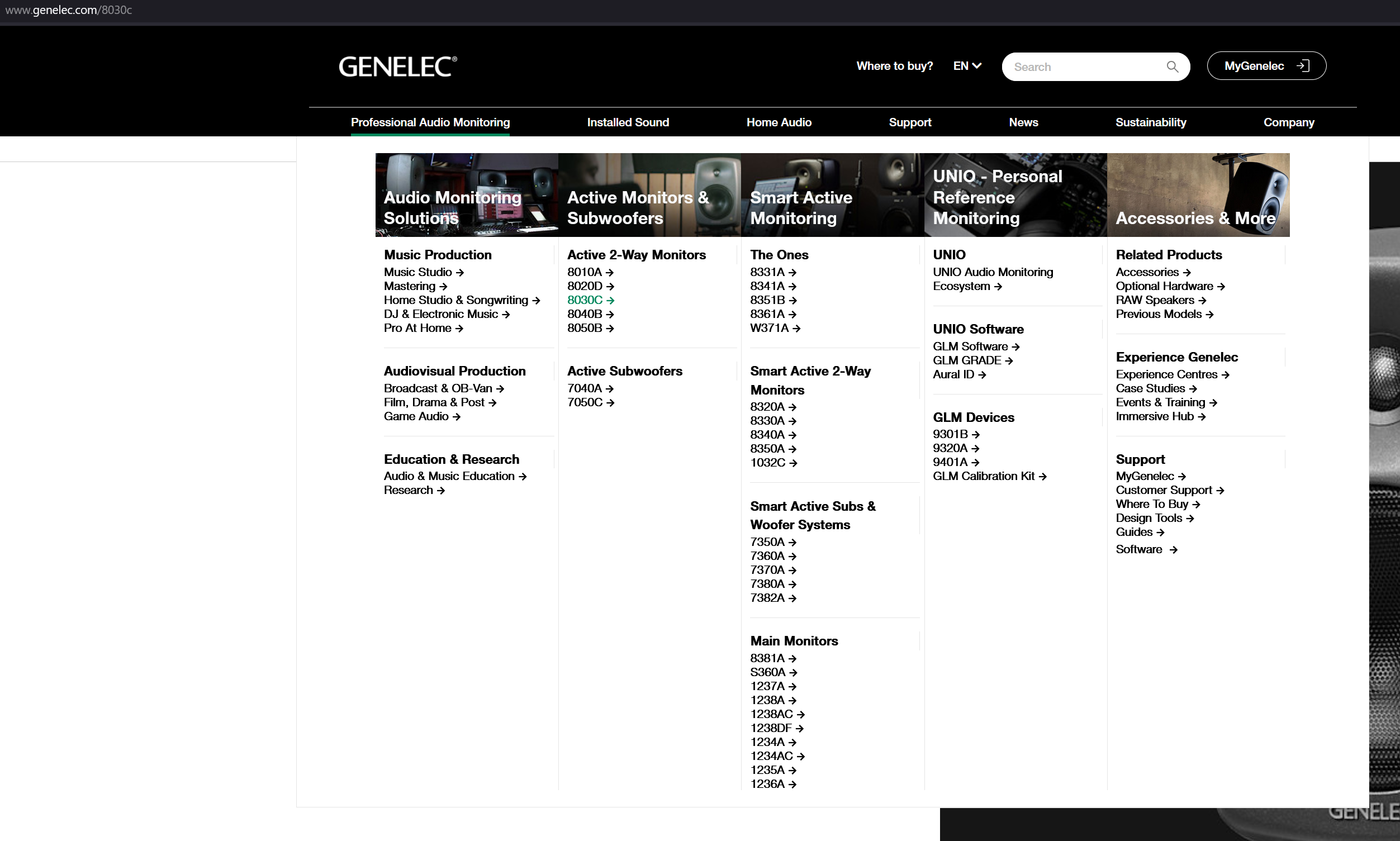The image size is (1400, 841).
Task: Open the 7040A subwoofer link
Action: tap(591, 388)
